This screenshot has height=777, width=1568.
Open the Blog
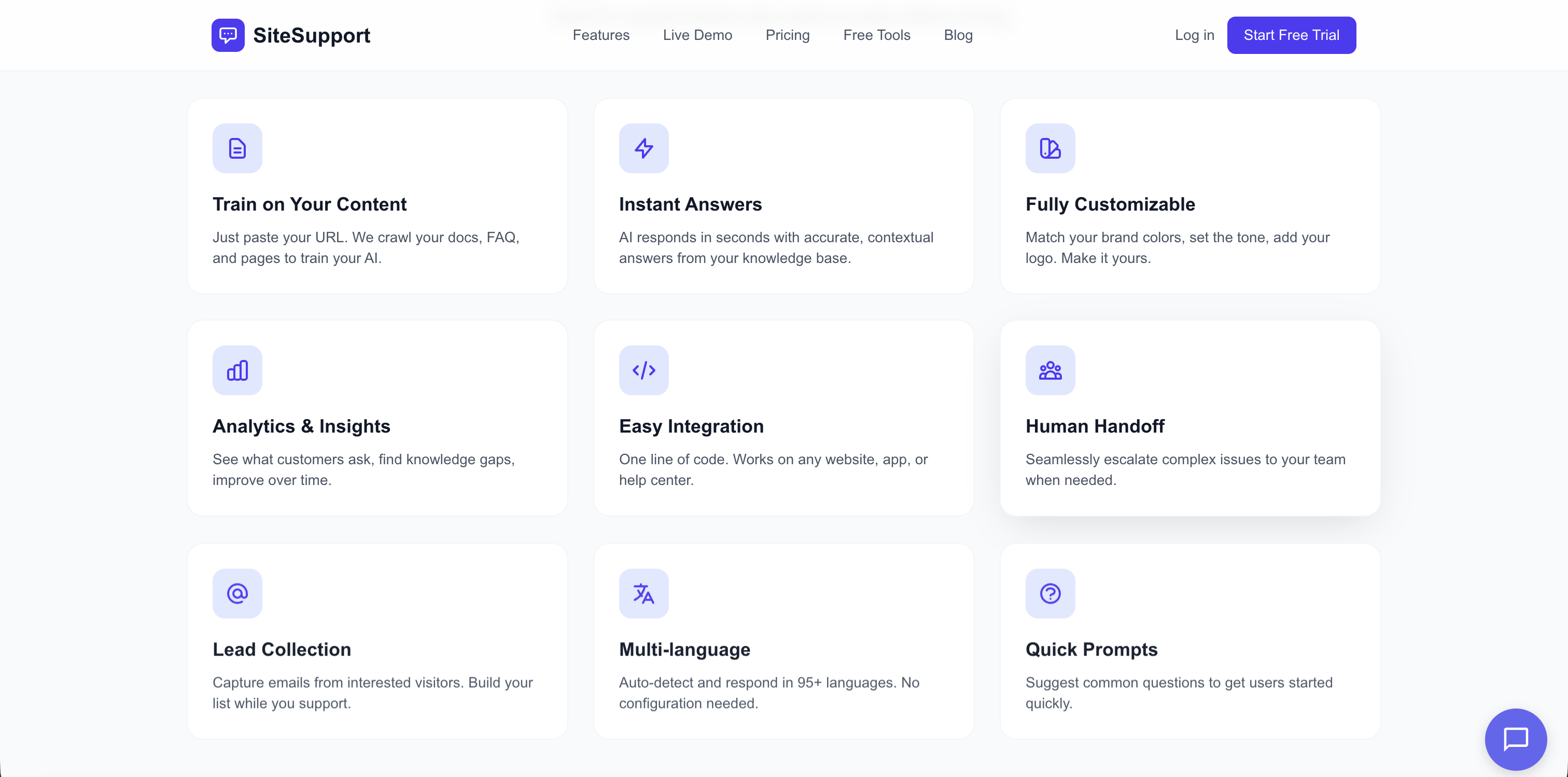coord(958,35)
